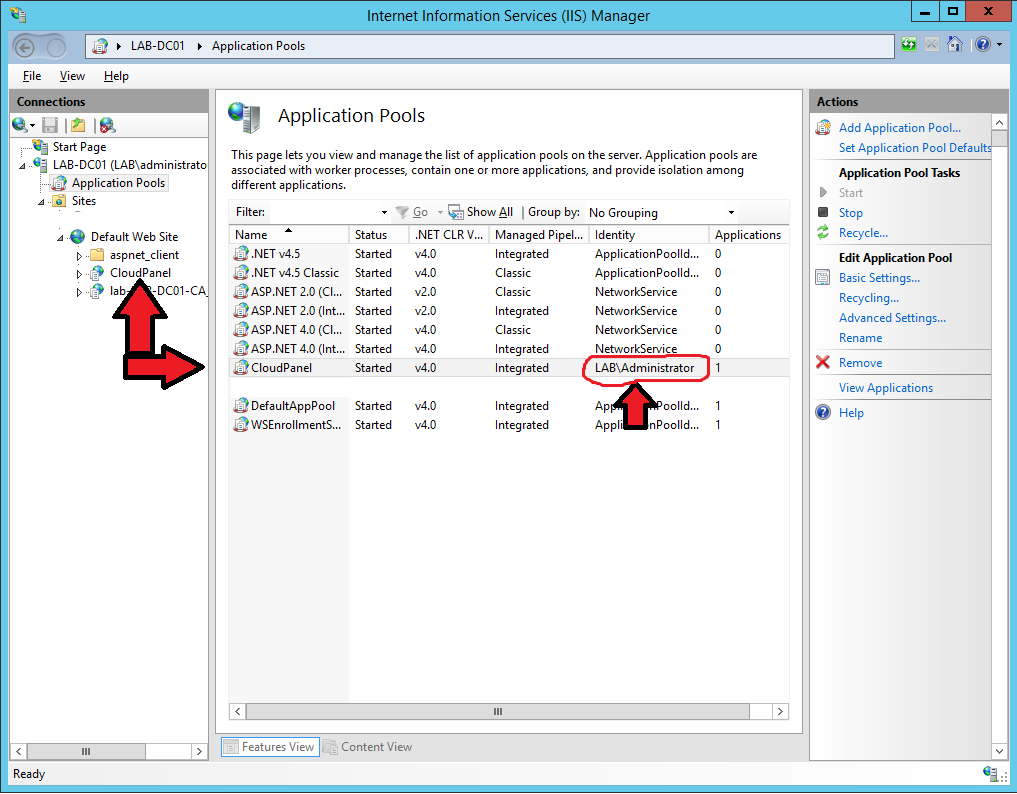
Task: Click the Advanced Settings... link
Action: (x=892, y=318)
